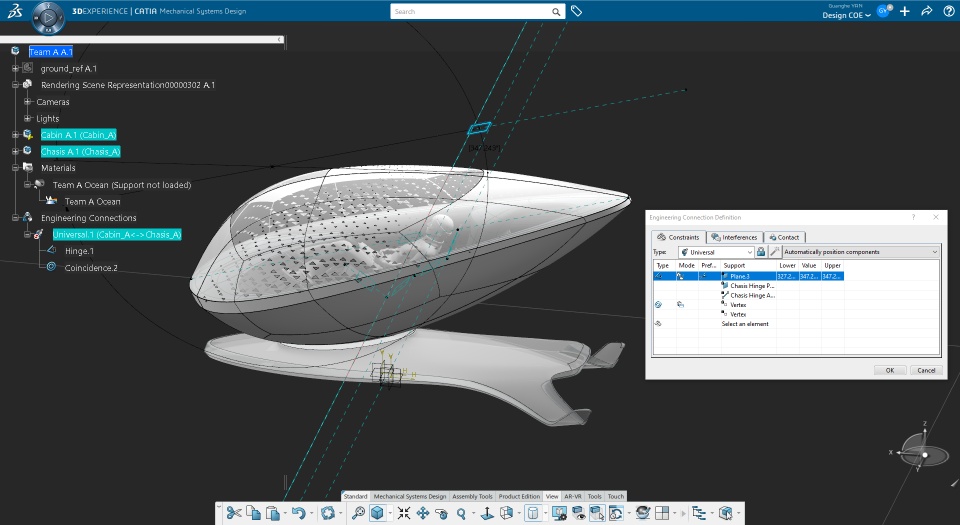
Task: Toggle the lock icon next to Type
Action: 760,251
